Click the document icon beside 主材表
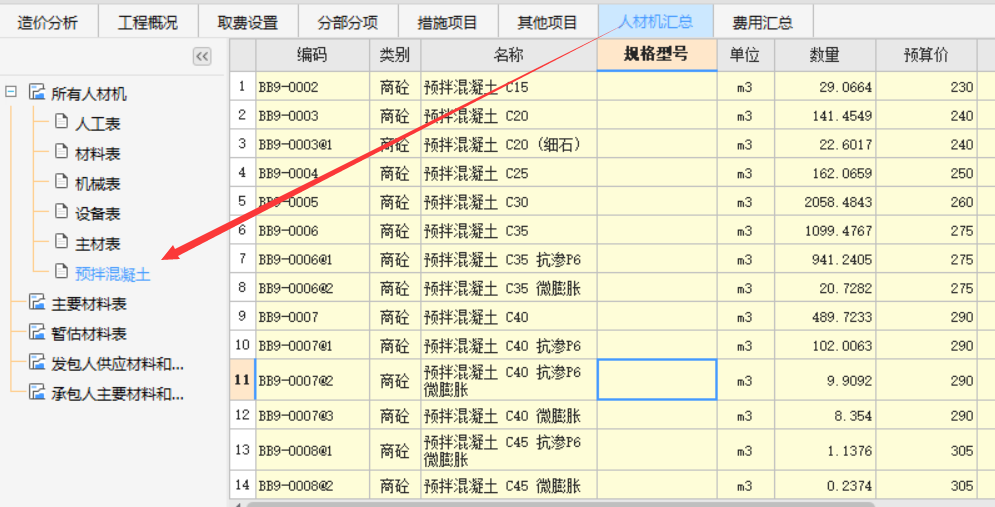This screenshot has height=507, width=995. coord(61,241)
